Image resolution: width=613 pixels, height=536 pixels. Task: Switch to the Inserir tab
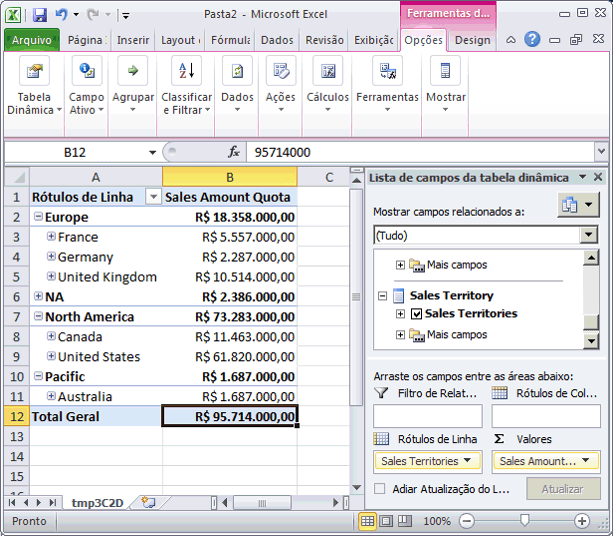(133, 40)
